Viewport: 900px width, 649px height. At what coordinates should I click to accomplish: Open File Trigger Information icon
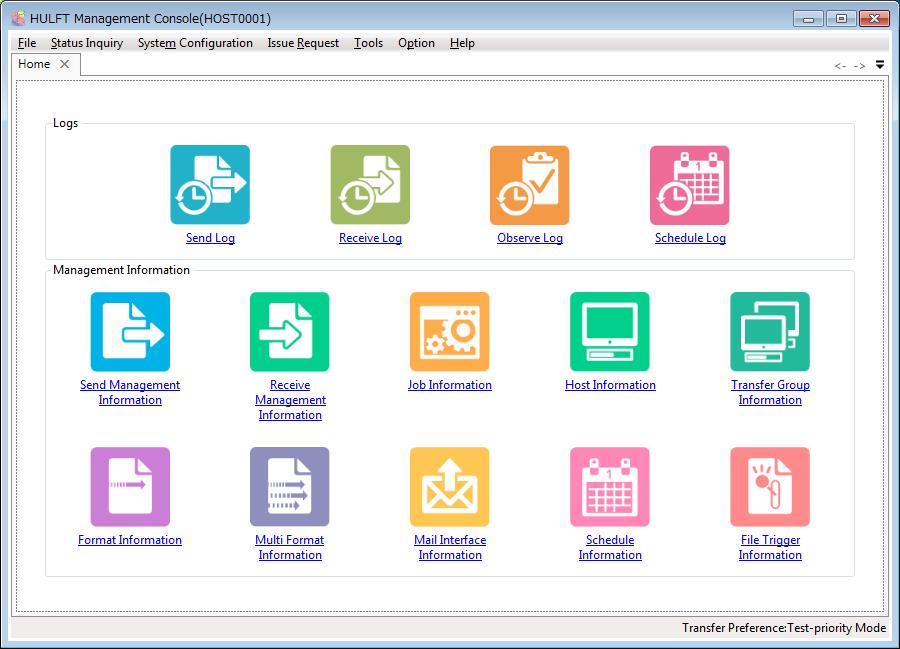pos(770,487)
